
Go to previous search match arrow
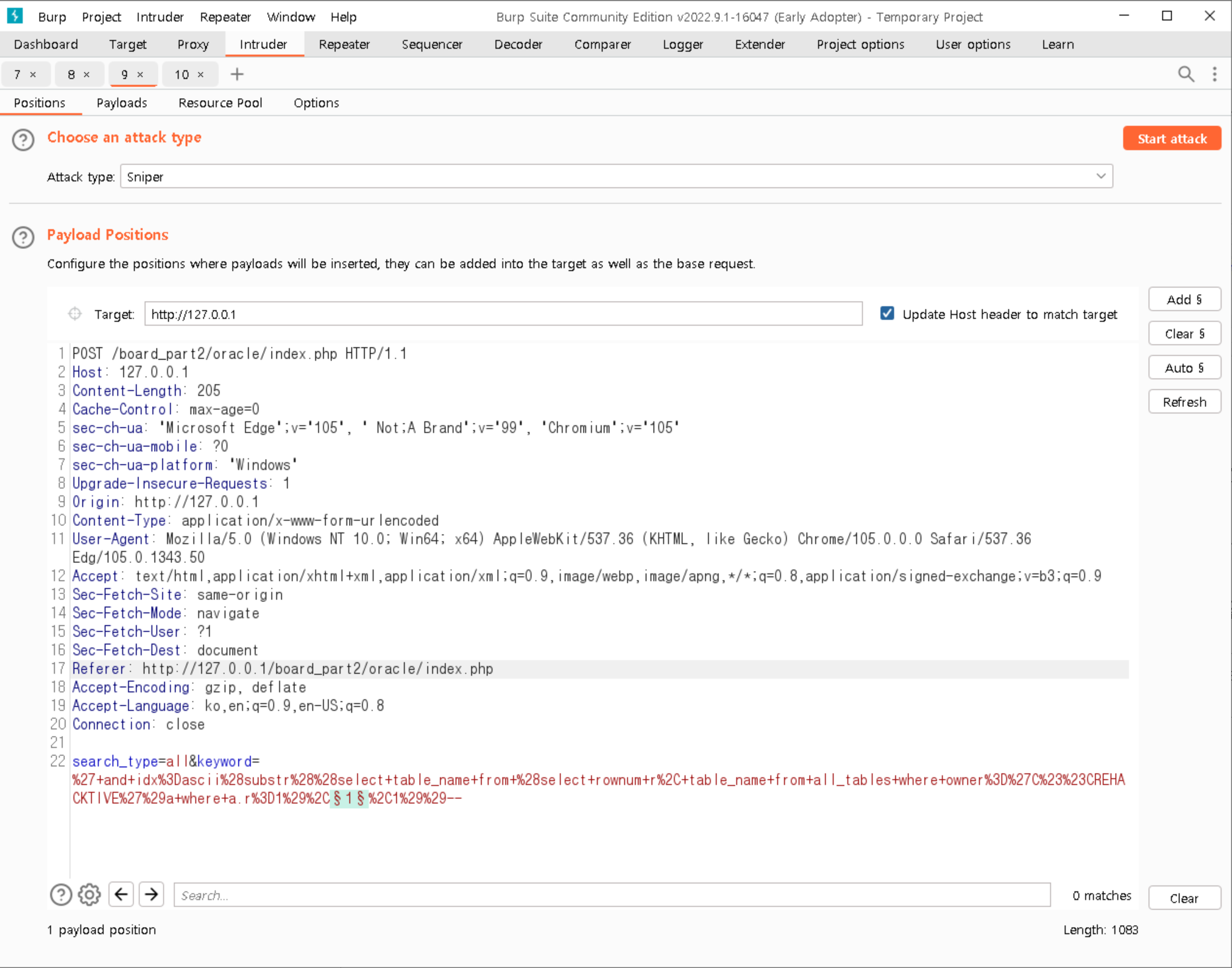(x=121, y=895)
